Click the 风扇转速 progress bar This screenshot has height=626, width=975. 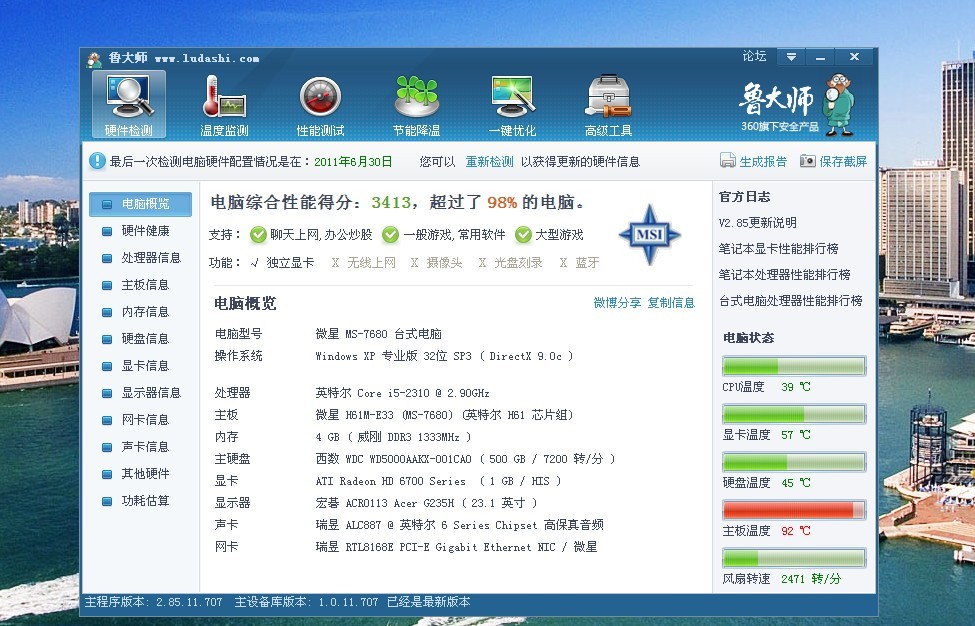point(794,558)
